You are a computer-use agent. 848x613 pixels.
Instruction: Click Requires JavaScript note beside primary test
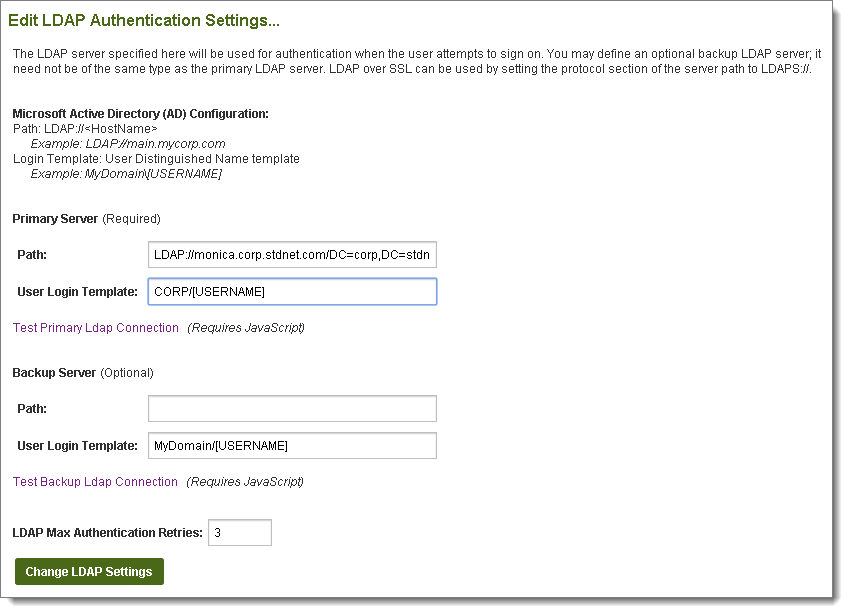(246, 328)
